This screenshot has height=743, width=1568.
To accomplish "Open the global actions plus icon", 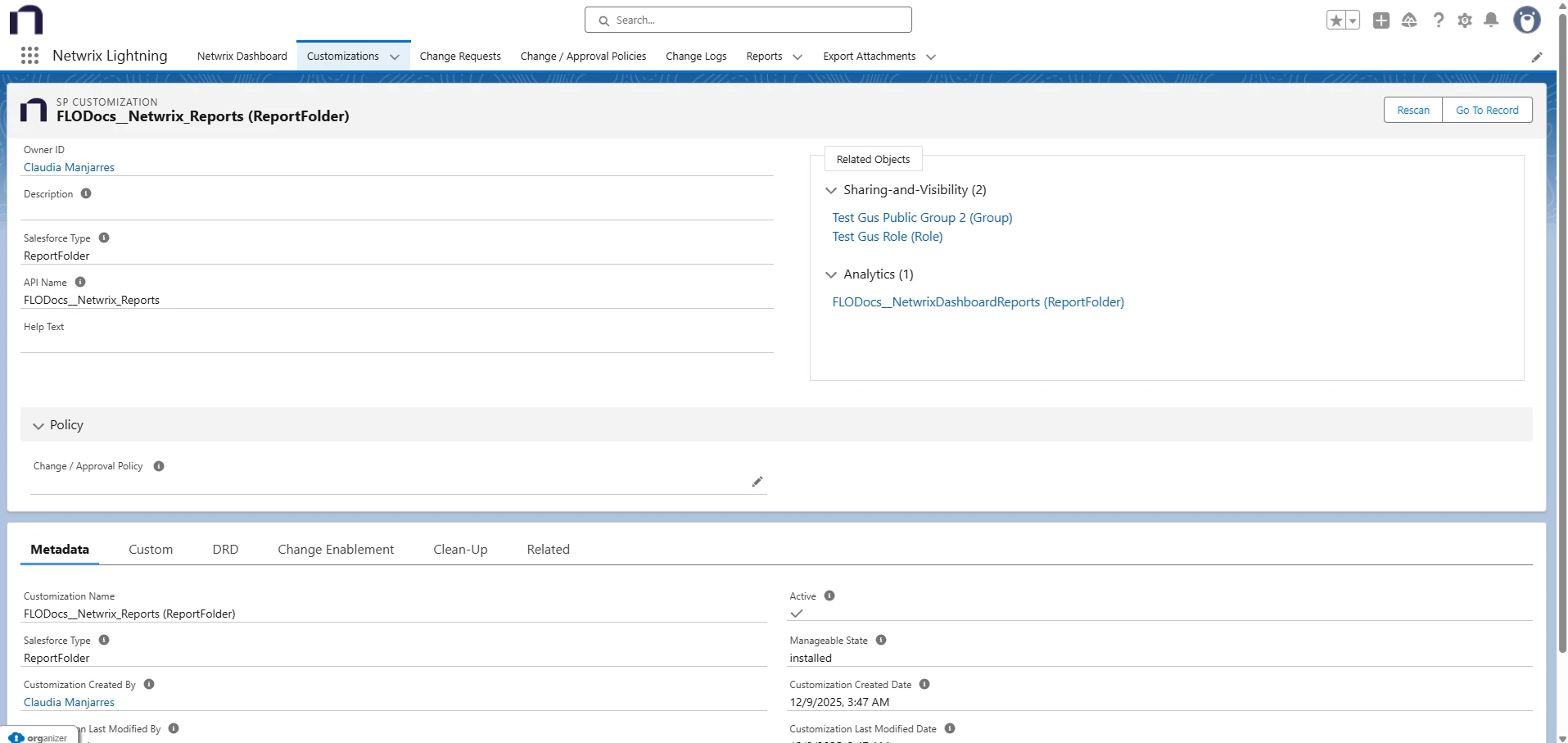I will [1381, 20].
